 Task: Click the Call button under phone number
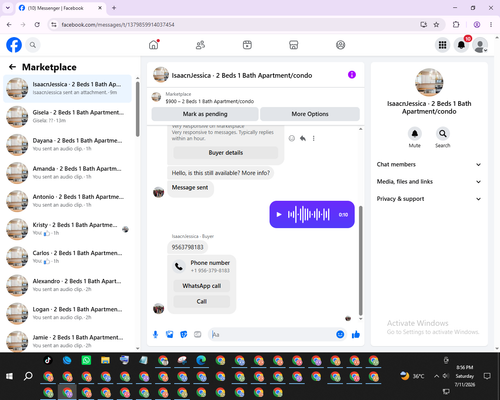tap(202, 301)
